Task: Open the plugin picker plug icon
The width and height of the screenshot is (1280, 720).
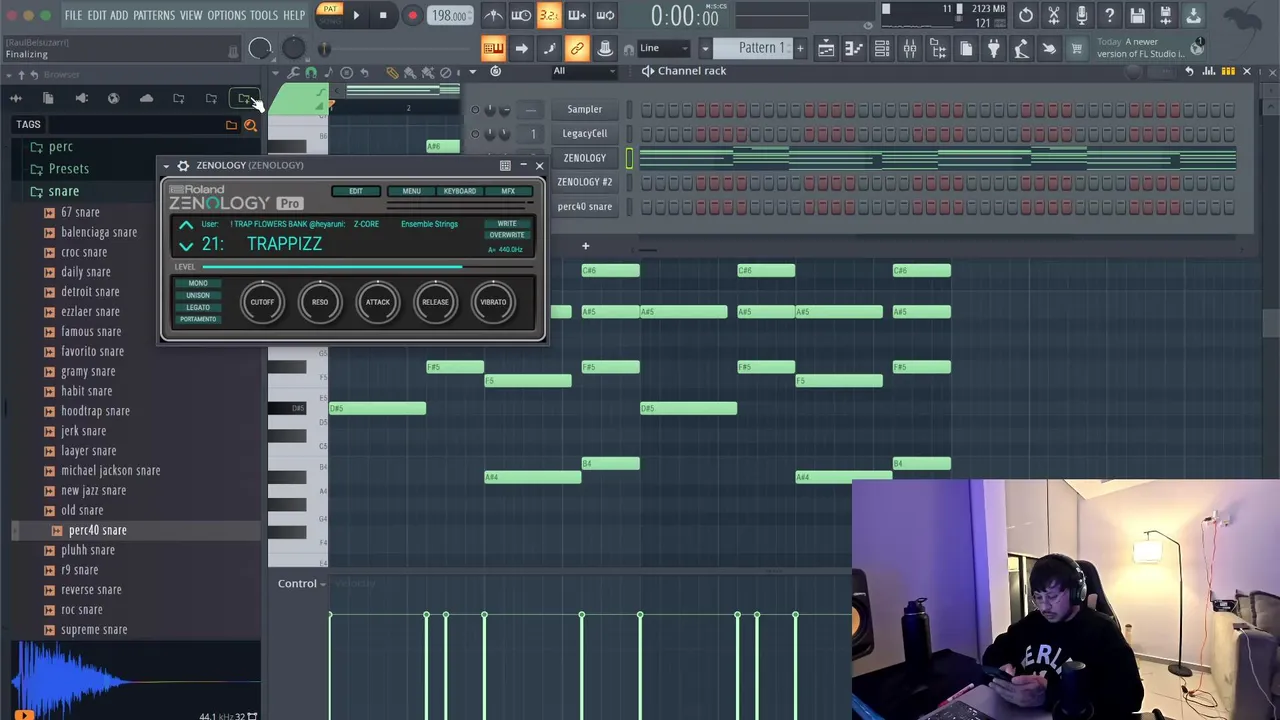Action: click(993, 48)
